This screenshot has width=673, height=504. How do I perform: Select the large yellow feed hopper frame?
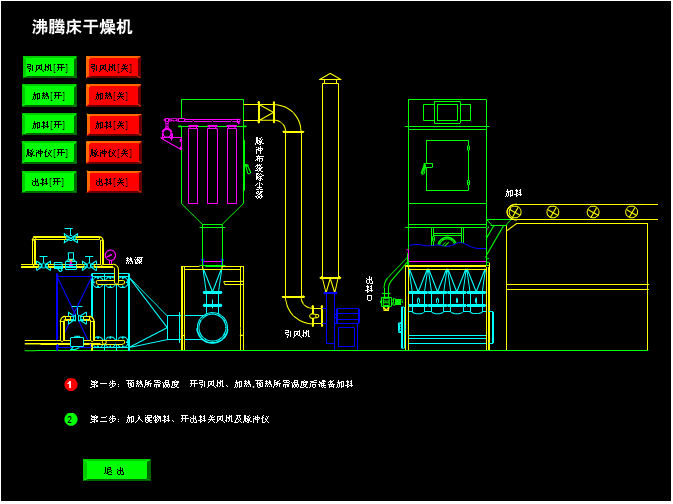(577, 286)
